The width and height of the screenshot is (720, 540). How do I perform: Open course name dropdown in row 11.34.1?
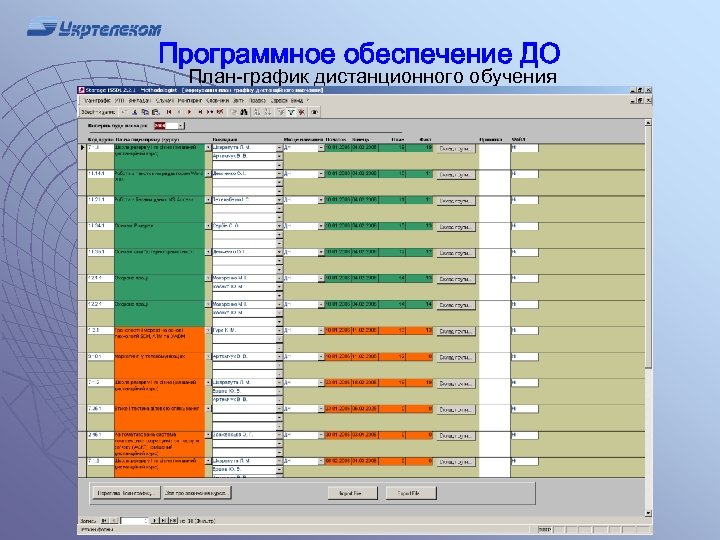pyautogui.click(x=208, y=226)
